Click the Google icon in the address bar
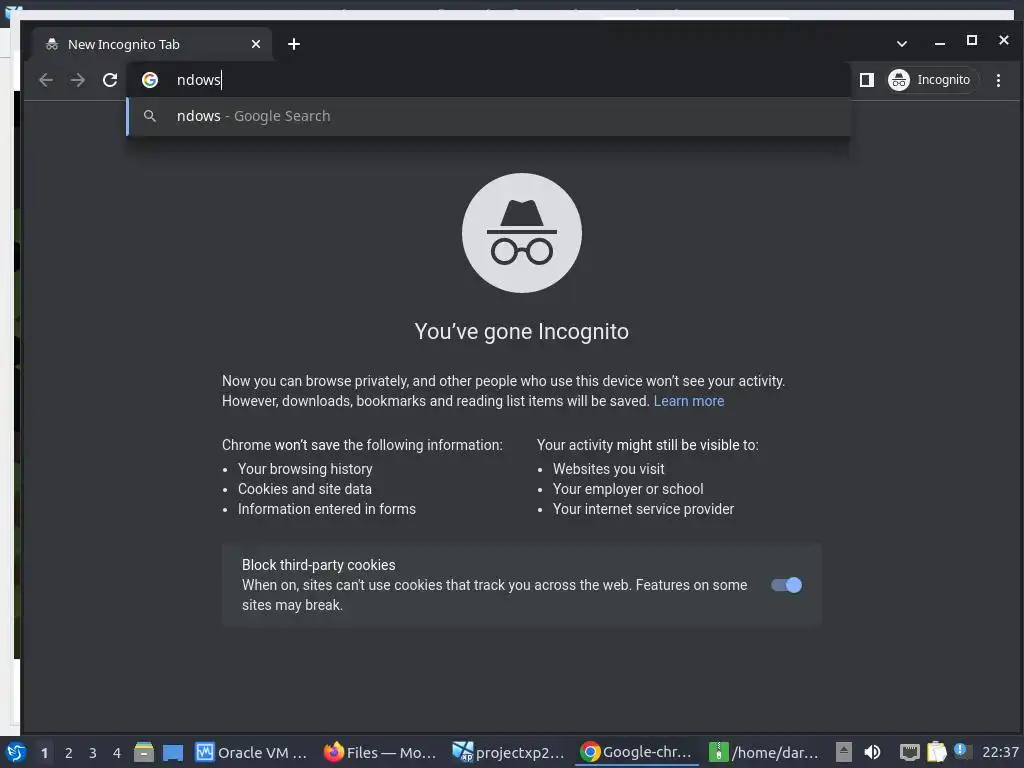Viewport: 1024px width, 768px height. coord(150,80)
